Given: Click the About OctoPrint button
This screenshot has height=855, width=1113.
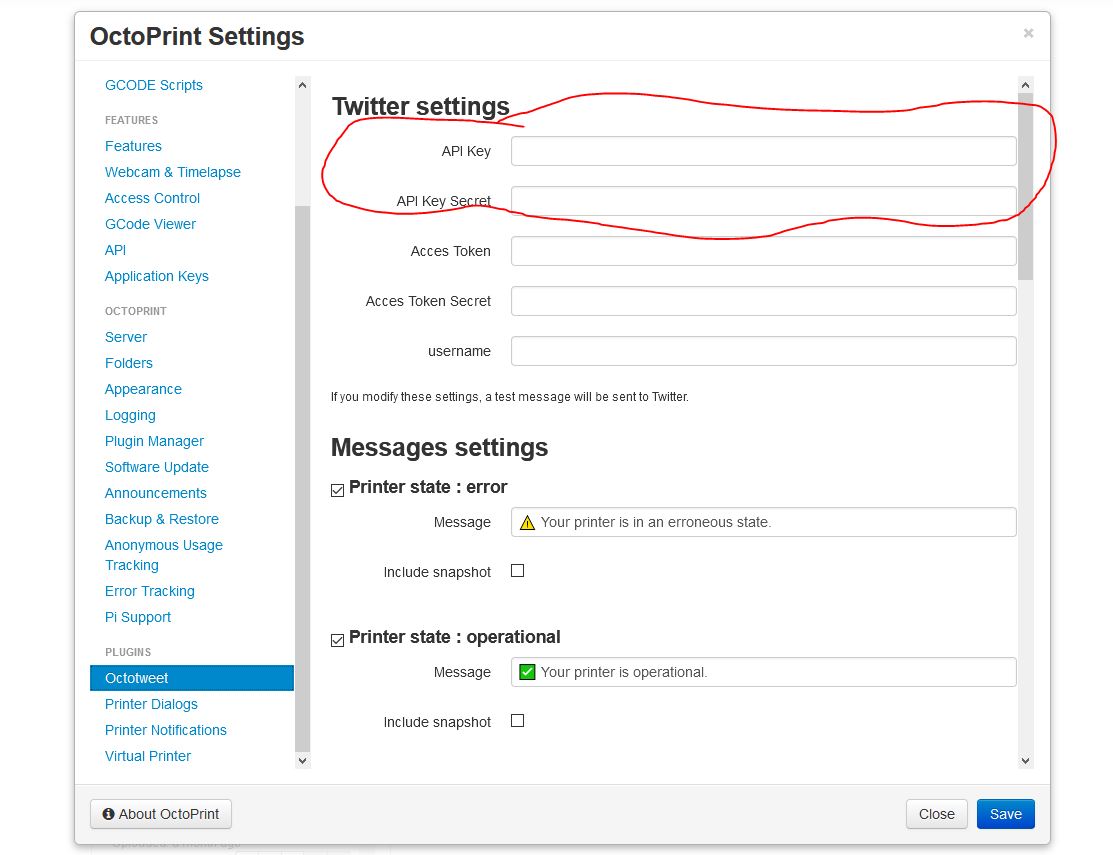Looking at the screenshot, I should tap(161, 814).
